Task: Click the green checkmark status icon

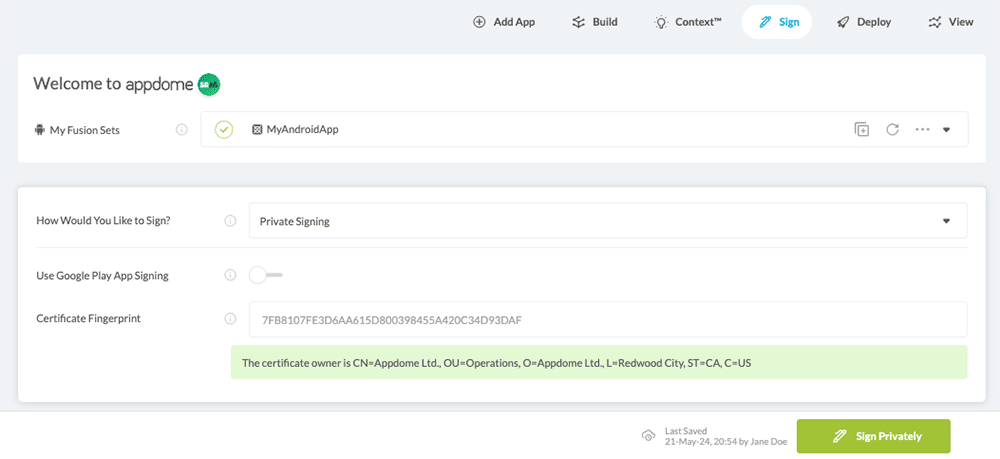Action: tap(224, 129)
